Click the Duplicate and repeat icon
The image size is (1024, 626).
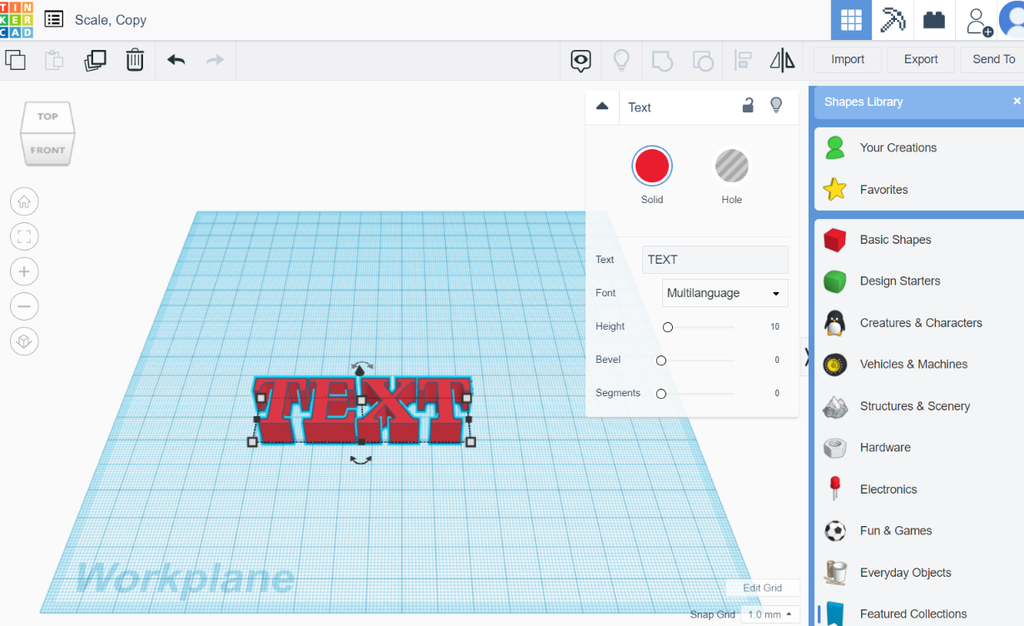(x=95, y=60)
